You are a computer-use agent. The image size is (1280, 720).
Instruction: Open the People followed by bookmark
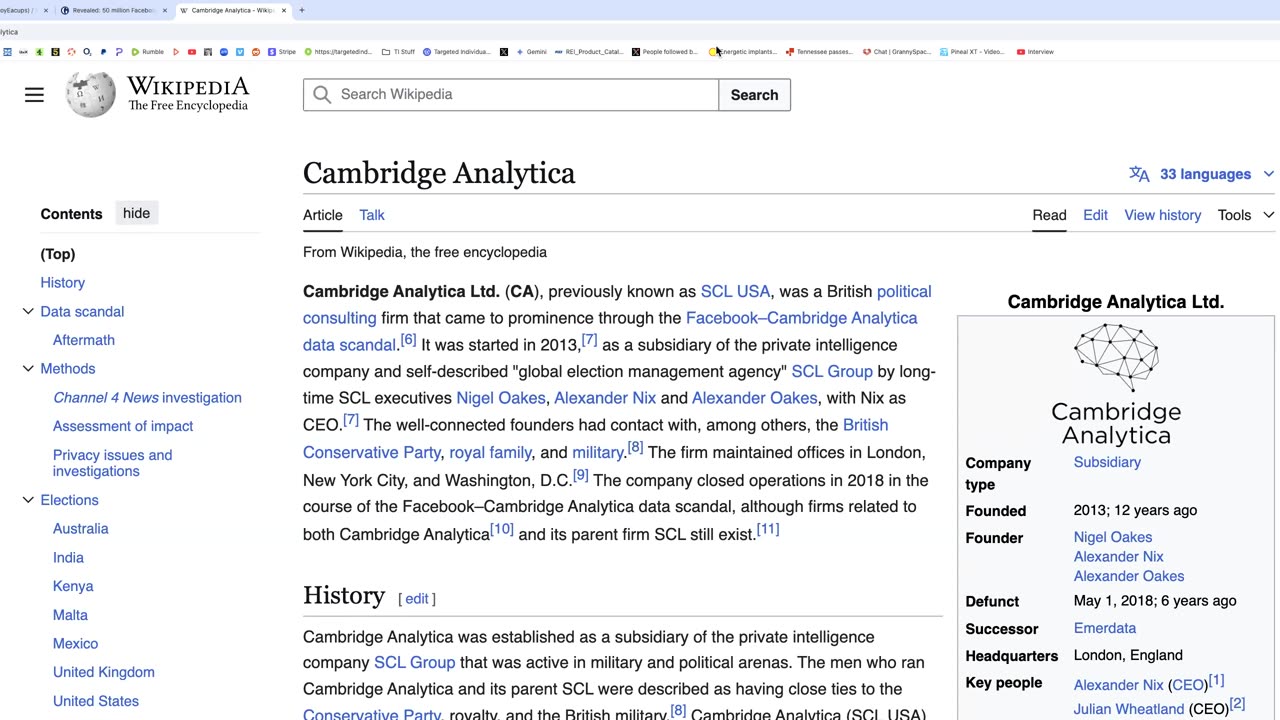(664, 52)
